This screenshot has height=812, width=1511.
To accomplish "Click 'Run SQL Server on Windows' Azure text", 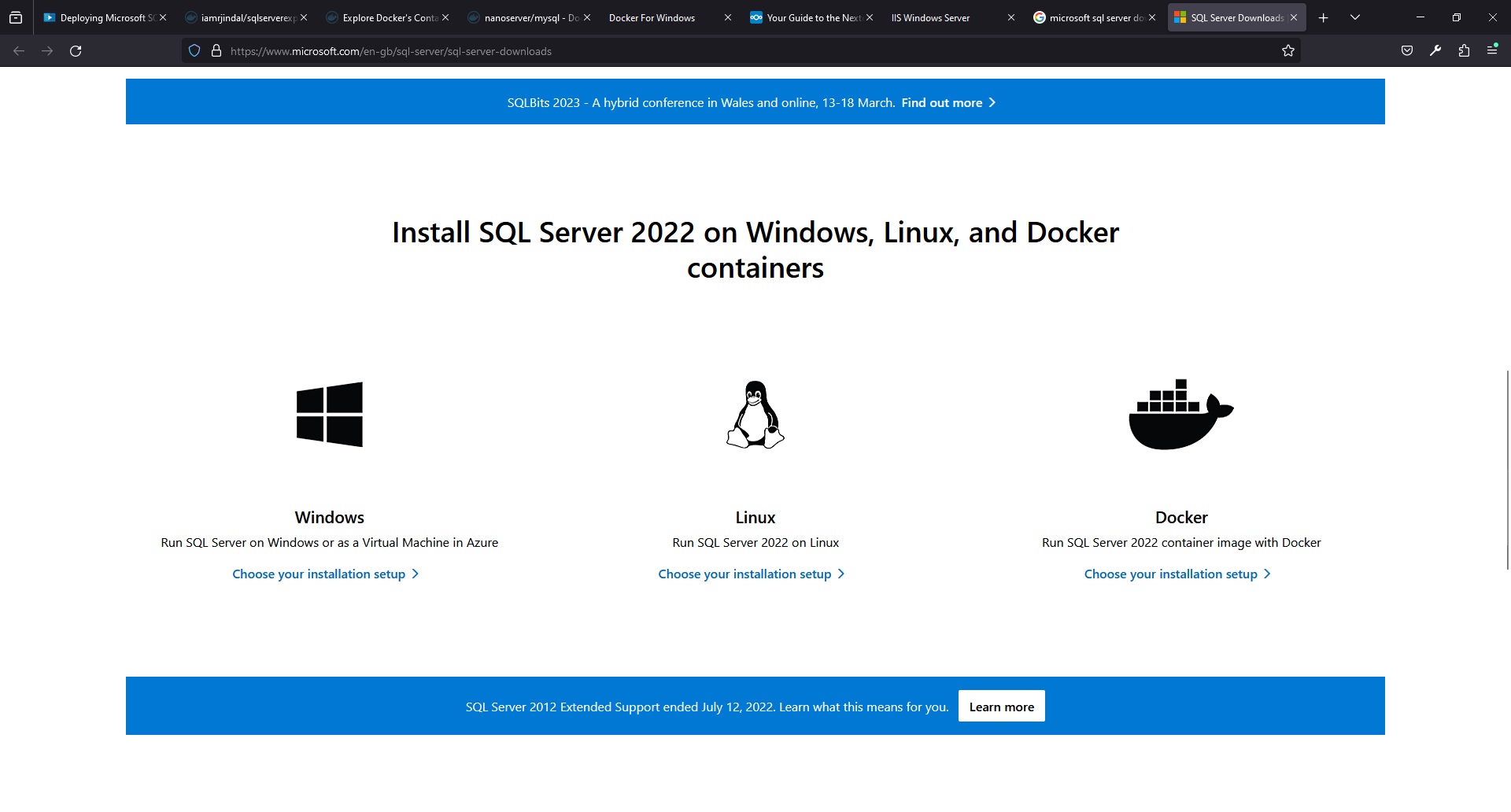I will click(330, 543).
